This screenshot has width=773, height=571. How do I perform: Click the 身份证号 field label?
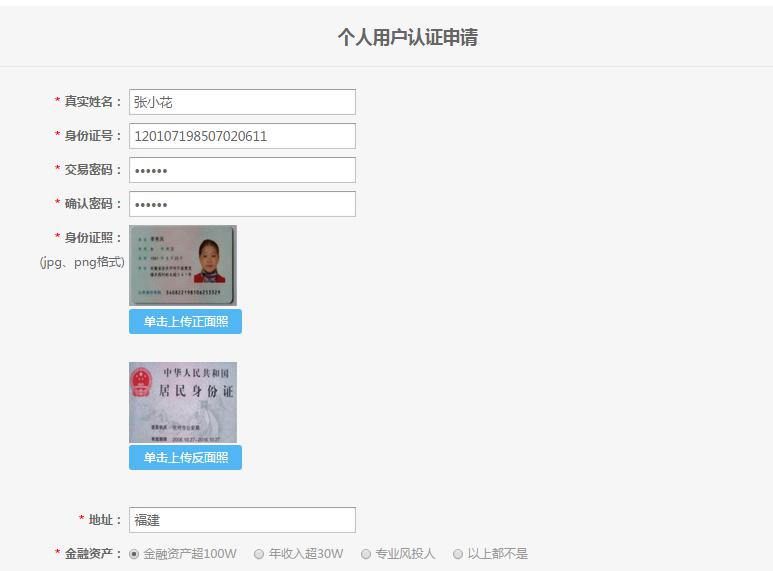click(93, 136)
